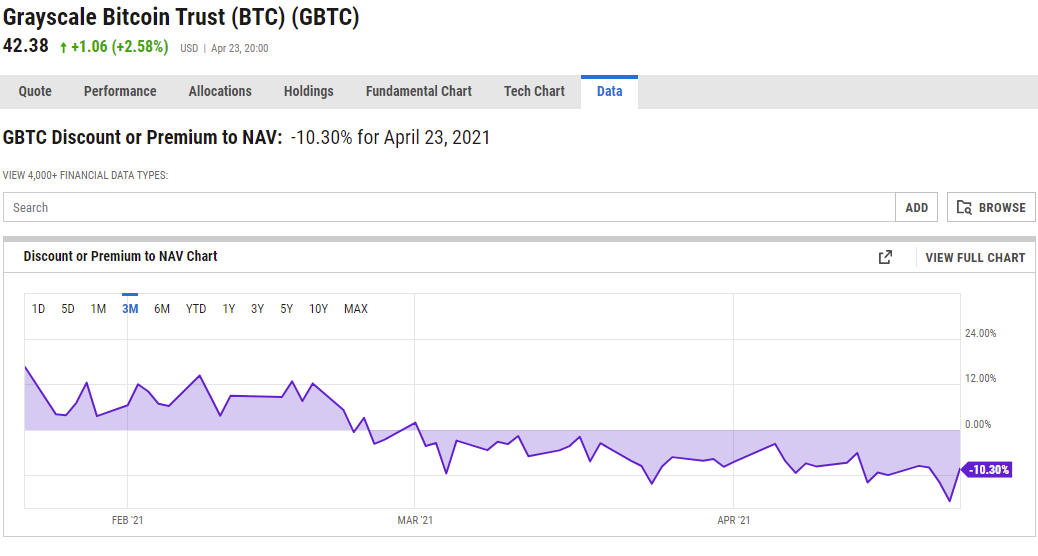
Task: Switch to the Performance tab
Action: coord(120,91)
